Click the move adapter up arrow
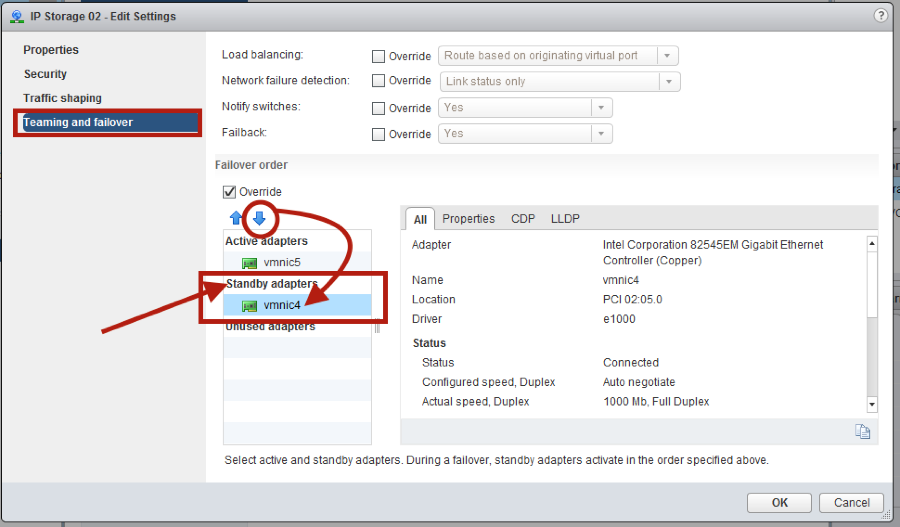Screen dimensions: 900x527 coord(236,218)
